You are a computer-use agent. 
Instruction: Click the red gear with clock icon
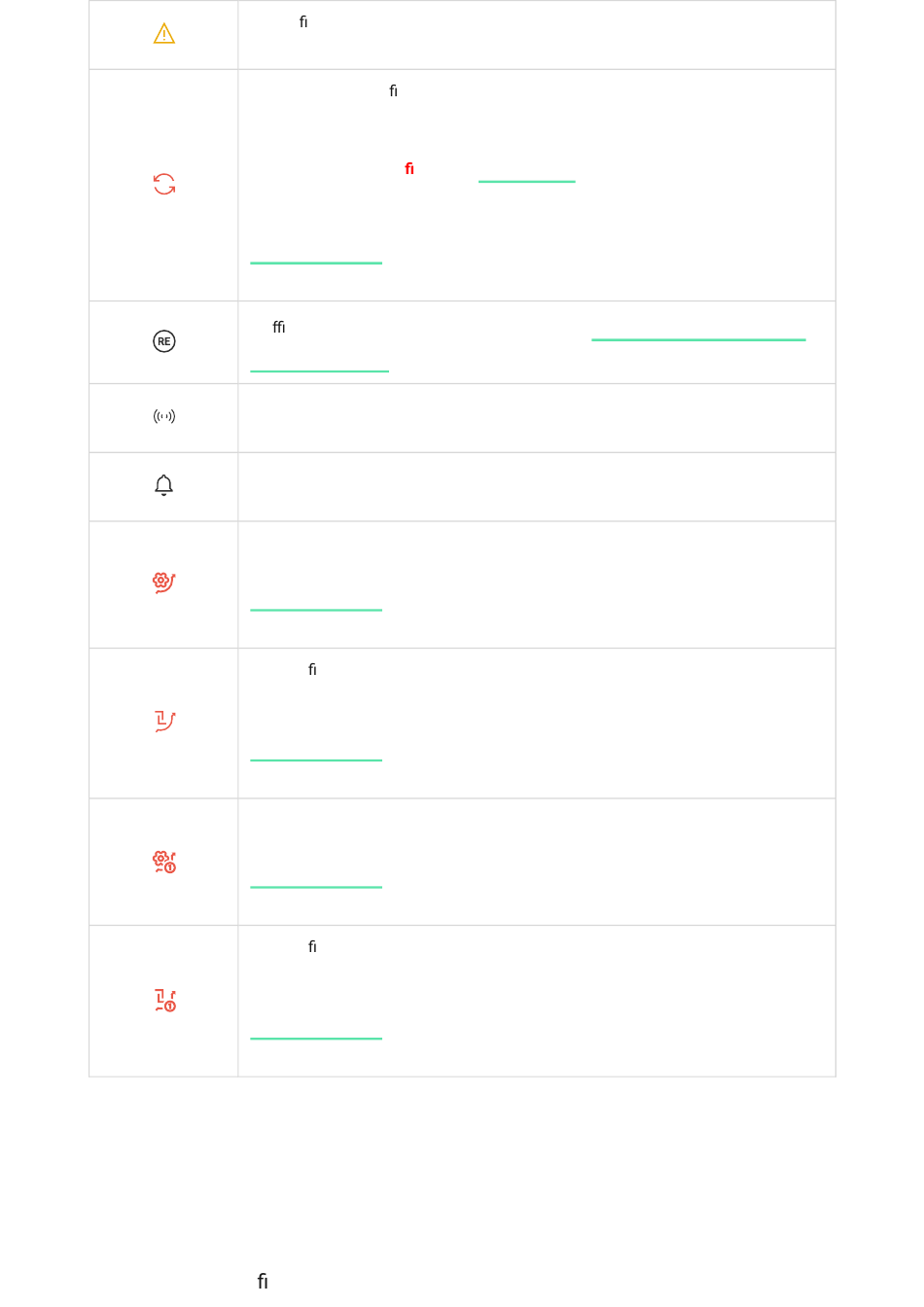pos(164,862)
